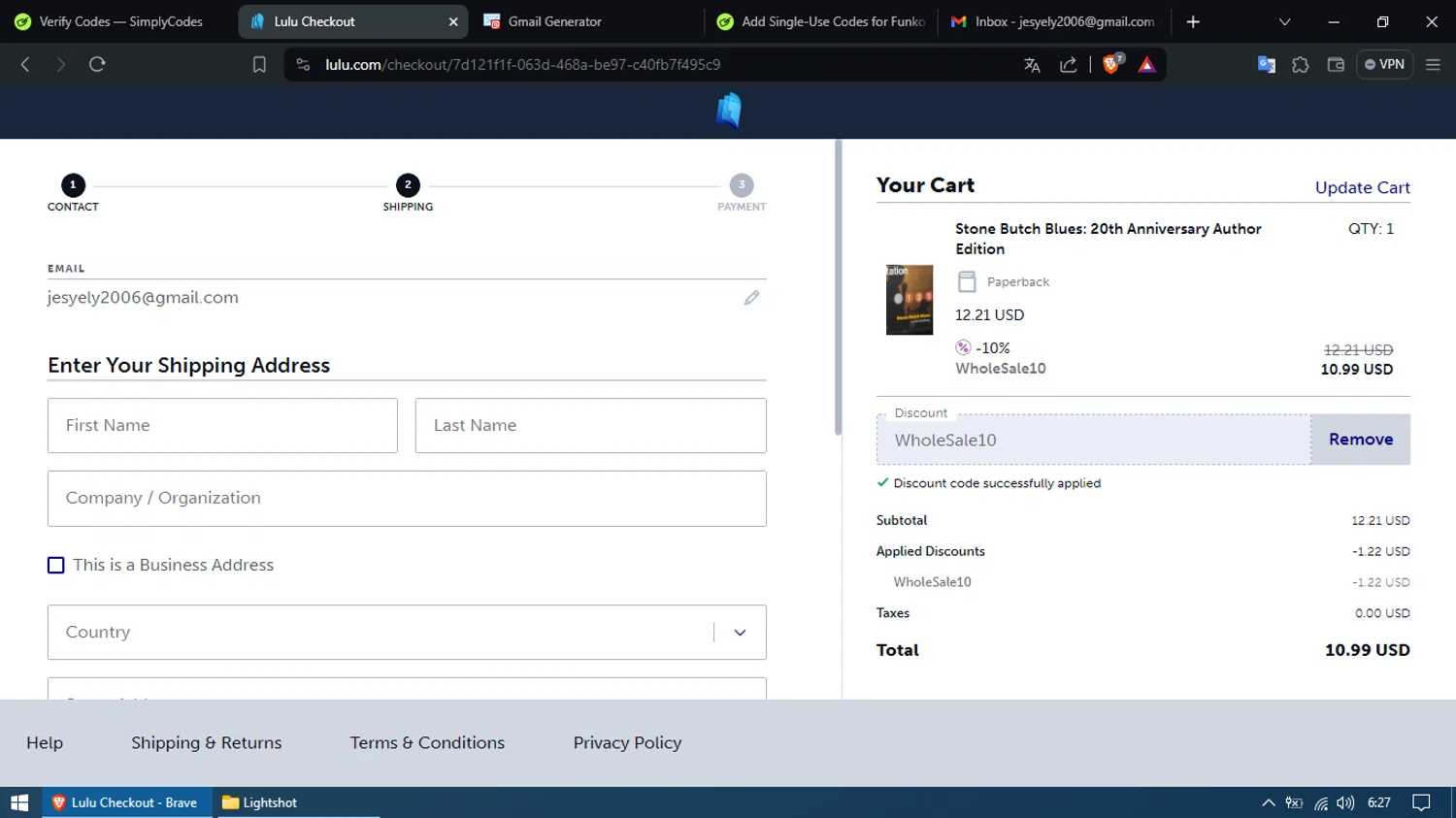Focus the Last Name field
Viewport: 1456px width, 818px height.
pyautogui.click(x=590, y=425)
